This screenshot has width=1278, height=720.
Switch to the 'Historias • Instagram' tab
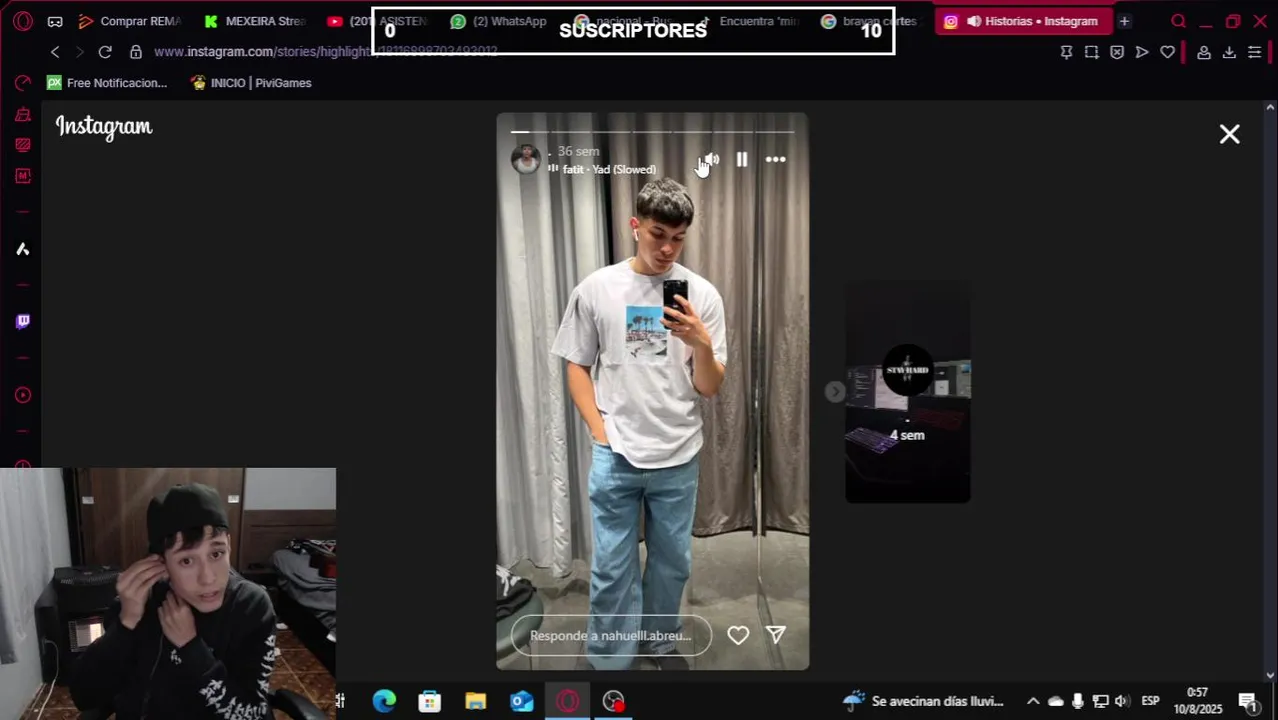coord(1024,21)
